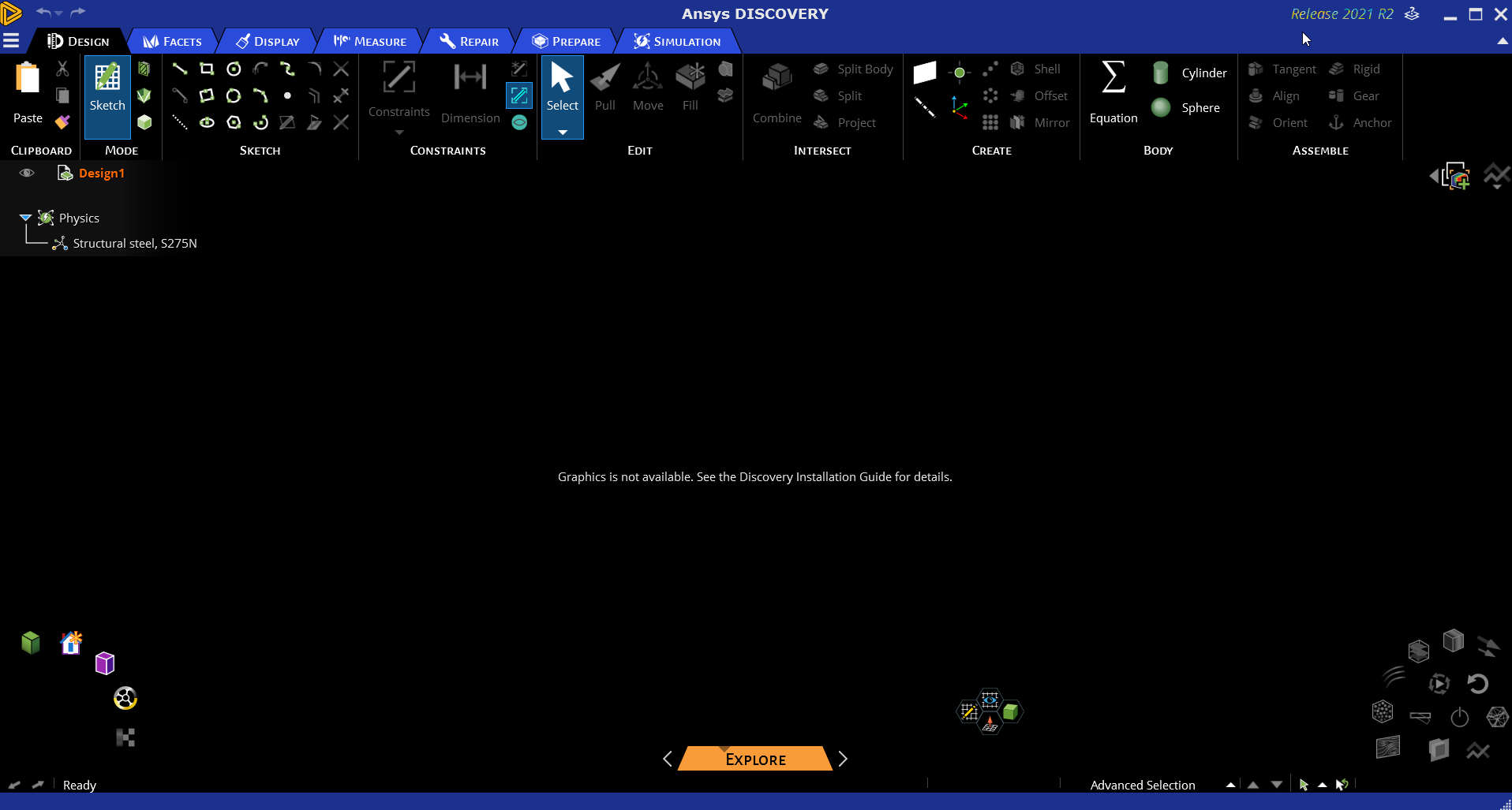The height and width of the screenshot is (810, 1512).
Task: Open the Equation tool
Action: click(1113, 93)
